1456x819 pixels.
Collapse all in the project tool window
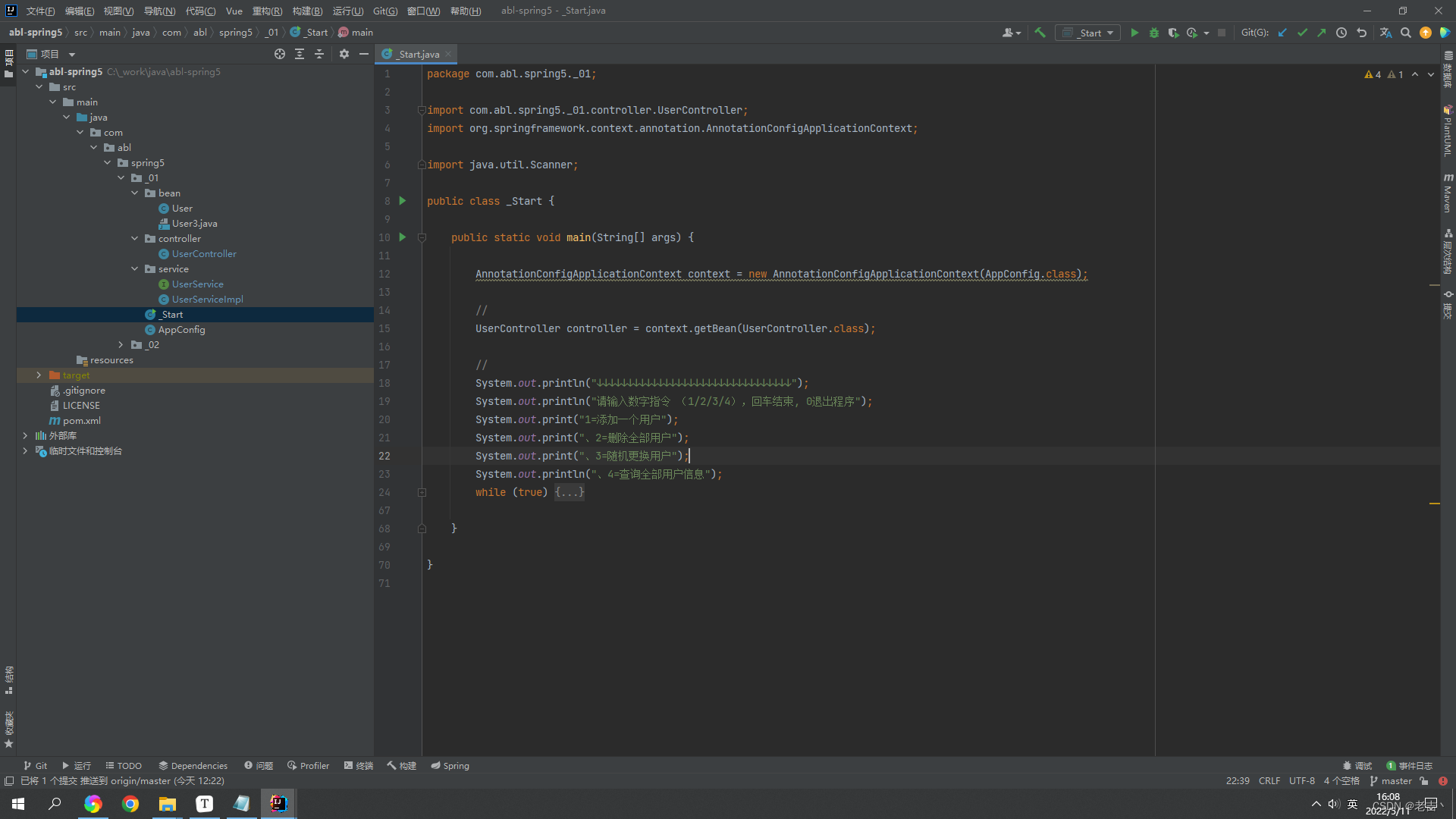(x=319, y=54)
